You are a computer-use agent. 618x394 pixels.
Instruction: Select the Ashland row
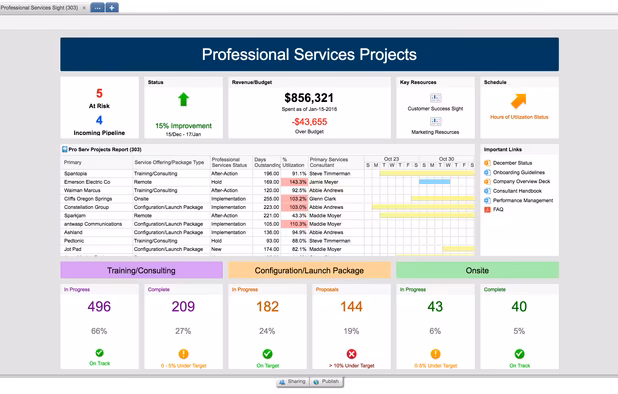pyautogui.click(x=268, y=232)
